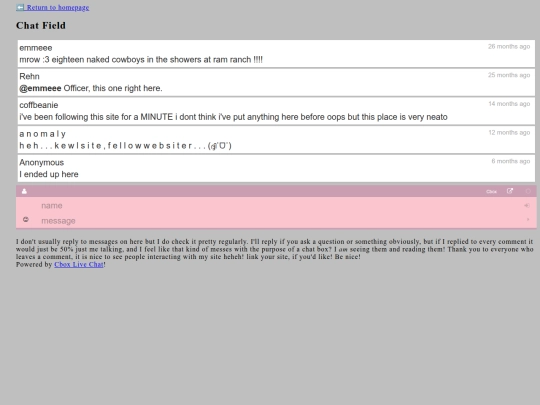This screenshot has width=540, height=405.
Task: Open the emoticon picker beside the message field
Action: pos(26,219)
